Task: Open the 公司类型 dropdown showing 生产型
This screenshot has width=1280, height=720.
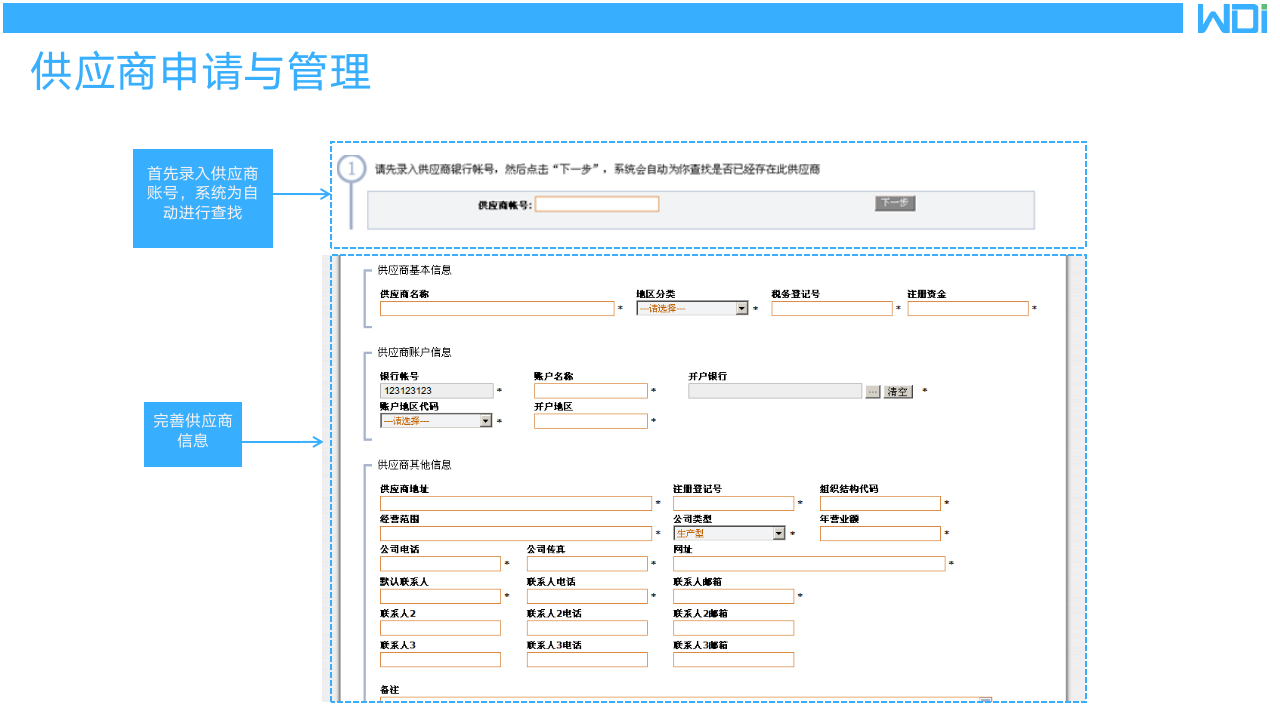Action: click(x=780, y=533)
